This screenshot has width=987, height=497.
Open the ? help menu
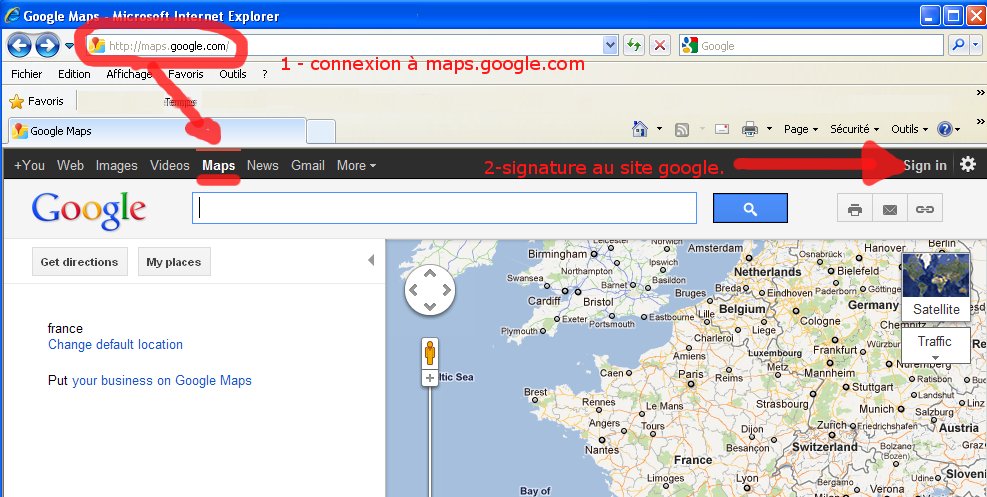264,74
